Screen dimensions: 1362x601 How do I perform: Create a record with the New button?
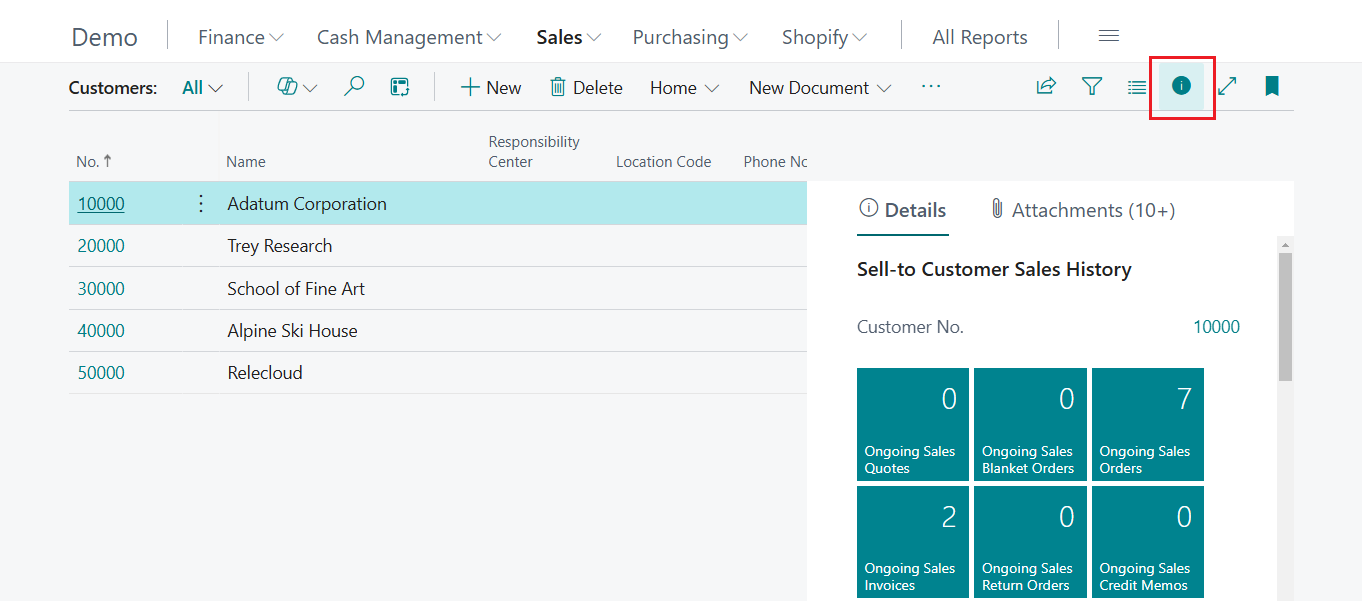[490, 87]
